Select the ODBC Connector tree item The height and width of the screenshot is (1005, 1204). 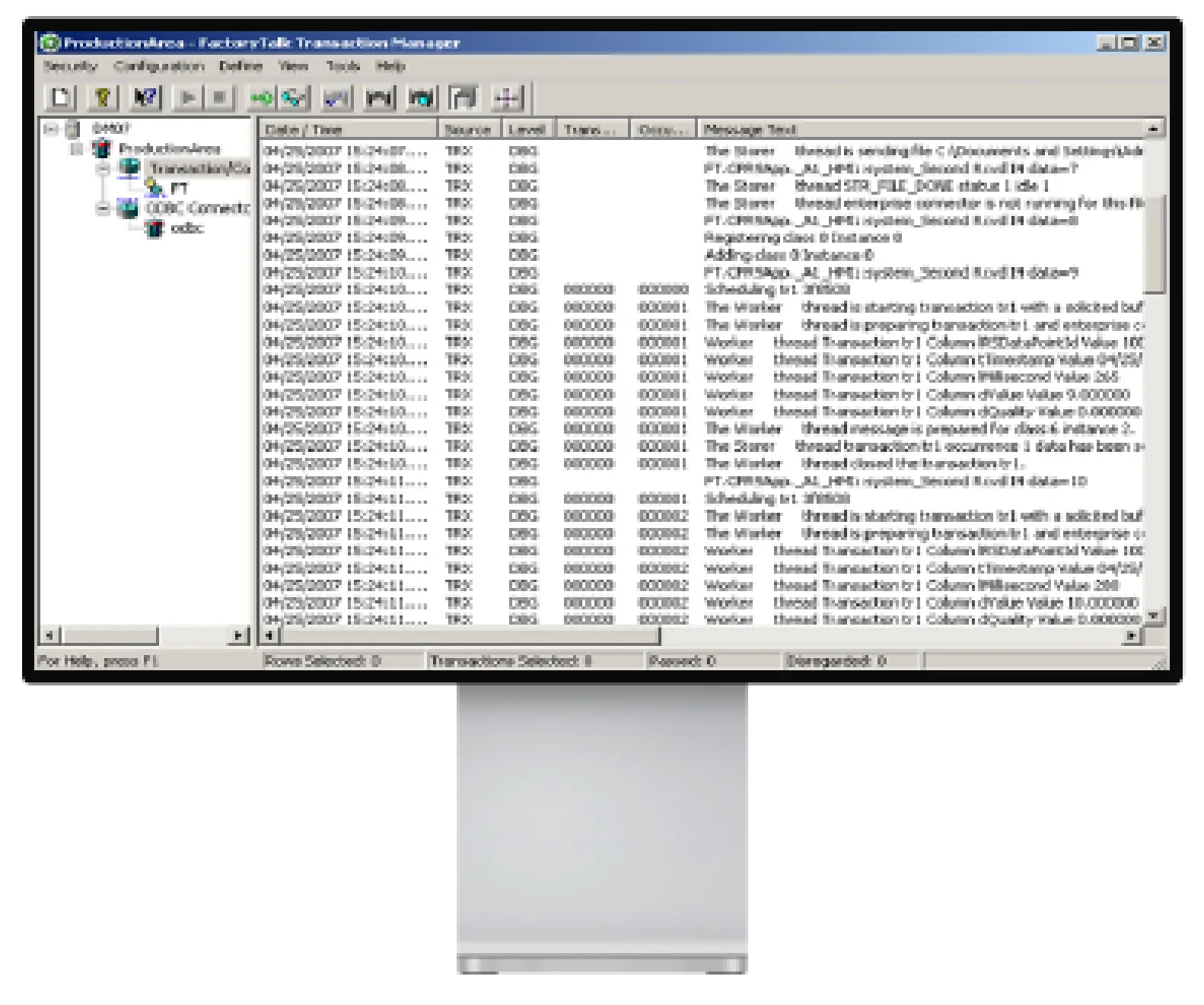198,208
